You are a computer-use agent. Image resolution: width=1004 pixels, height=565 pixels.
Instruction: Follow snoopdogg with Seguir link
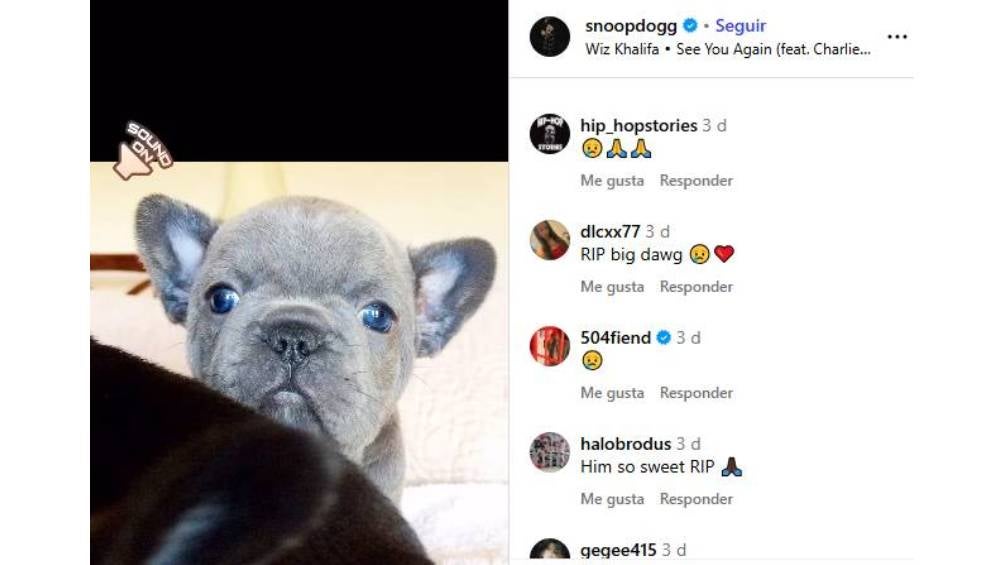click(x=740, y=26)
